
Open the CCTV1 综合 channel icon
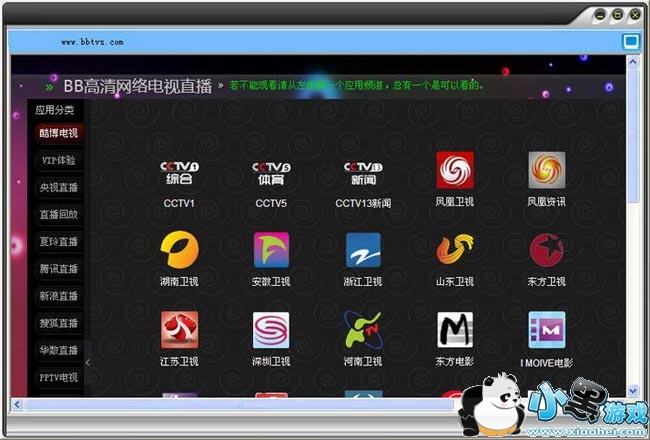click(x=179, y=173)
